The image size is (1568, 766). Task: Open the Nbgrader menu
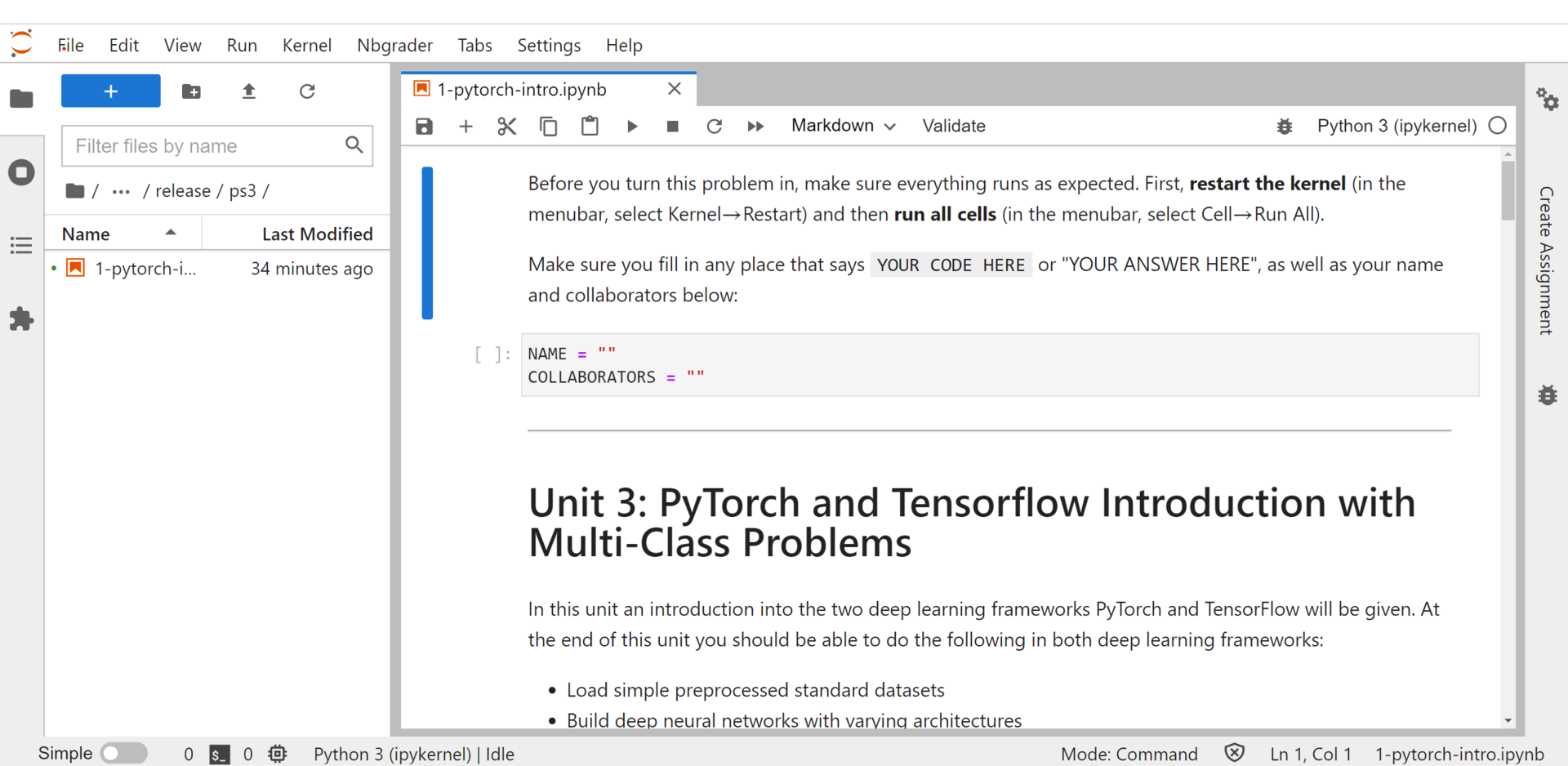click(x=395, y=45)
